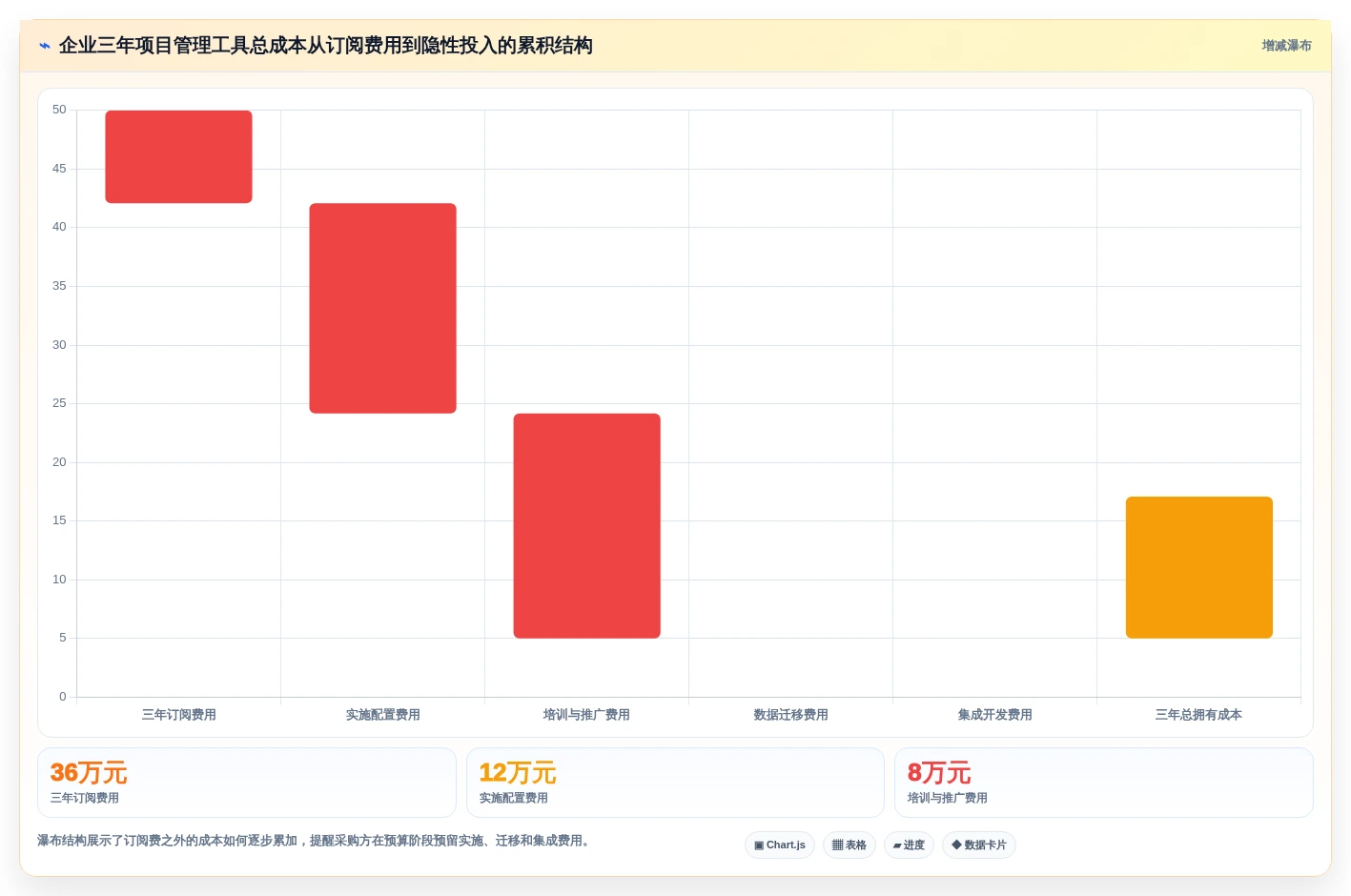
Task: Click the 培训与推广费用 x-axis label
Action: (x=586, y=715)
